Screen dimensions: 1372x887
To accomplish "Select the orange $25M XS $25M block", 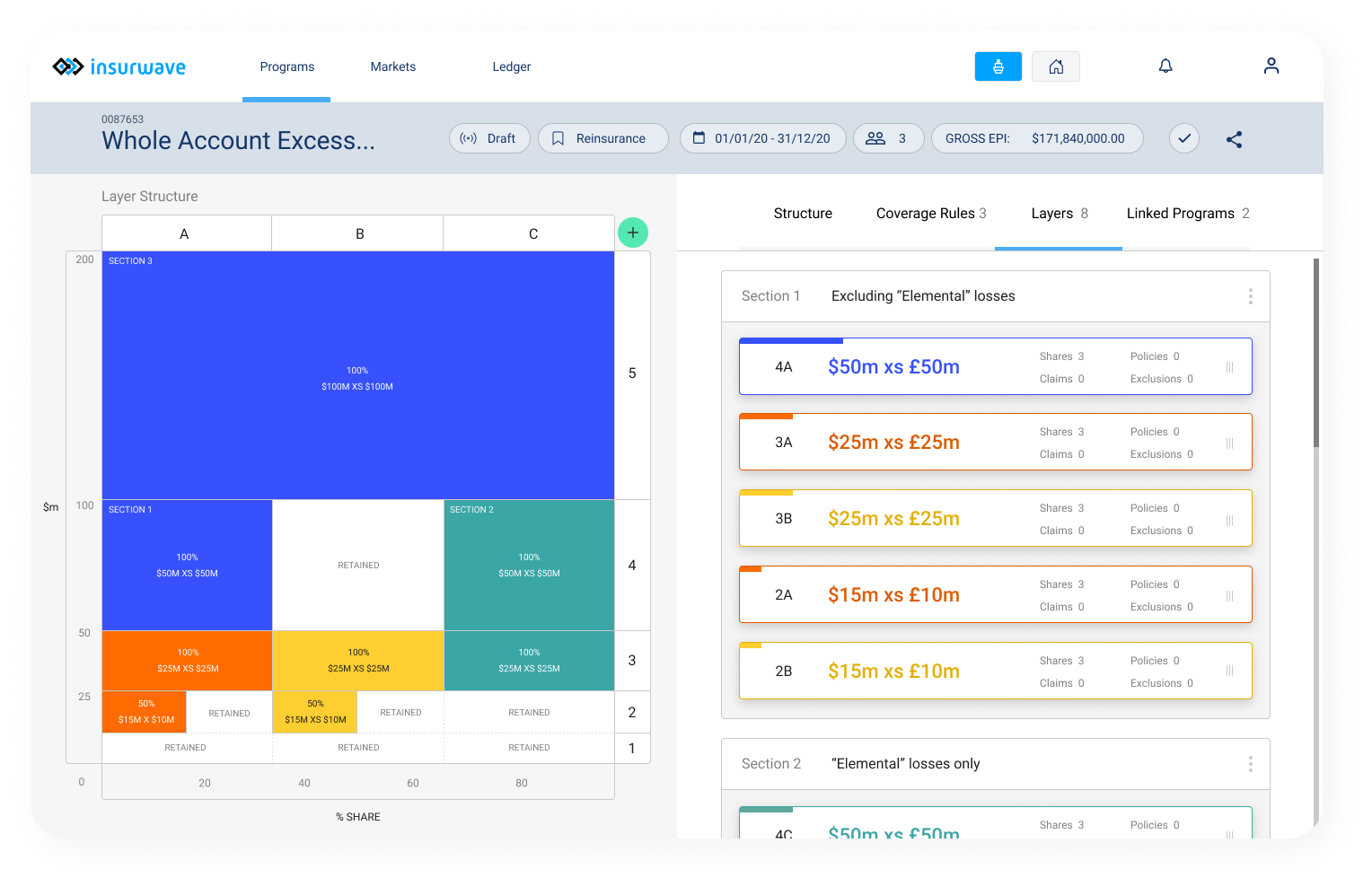I will pos(187,661).
